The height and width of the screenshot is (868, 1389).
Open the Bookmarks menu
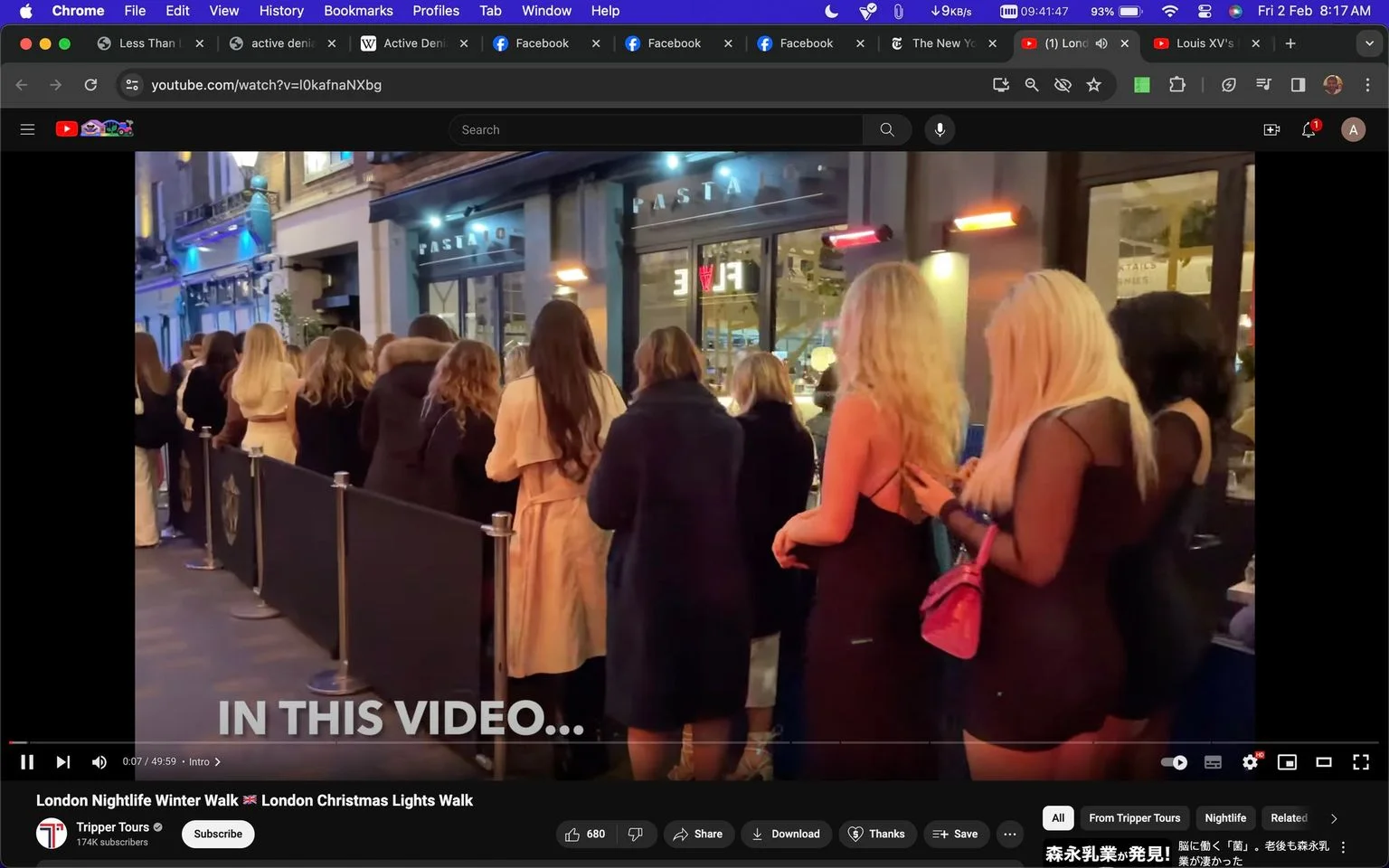358,11
